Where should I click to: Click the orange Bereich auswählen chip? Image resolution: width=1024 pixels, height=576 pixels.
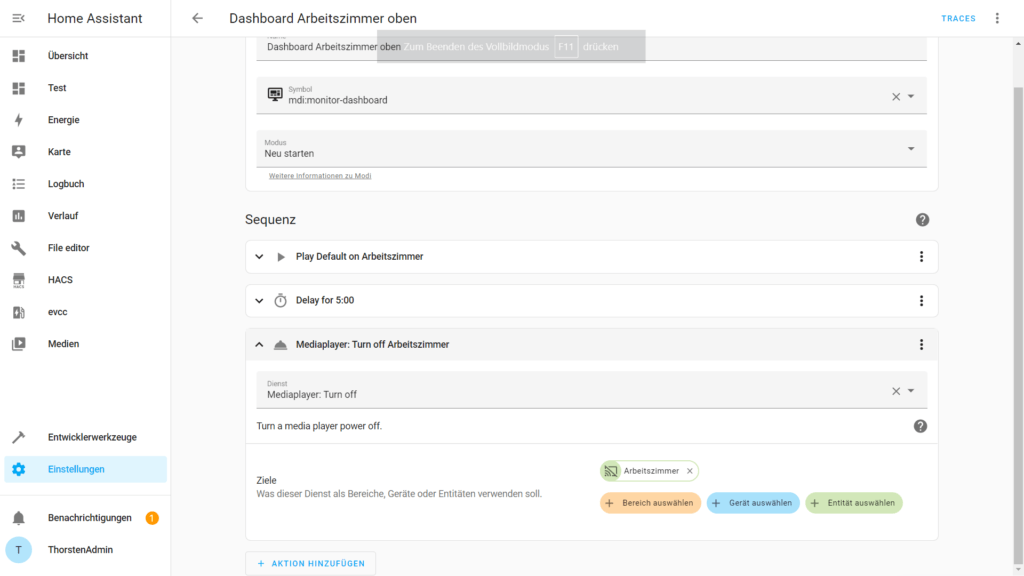coord(650,503)
